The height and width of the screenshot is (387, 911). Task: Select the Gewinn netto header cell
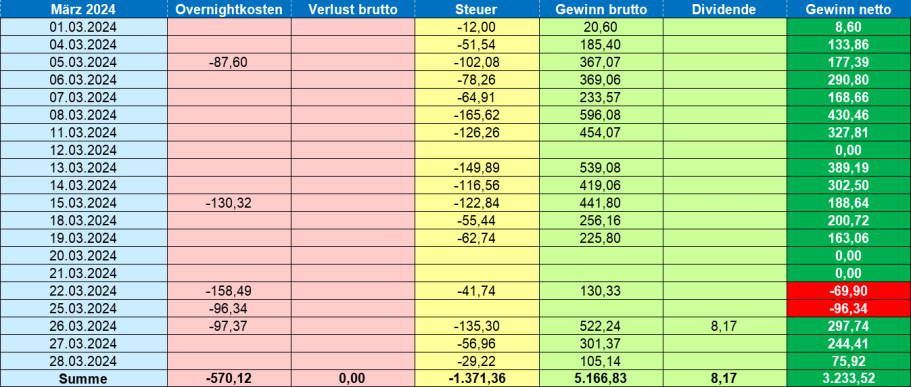(x=849, y=9)
